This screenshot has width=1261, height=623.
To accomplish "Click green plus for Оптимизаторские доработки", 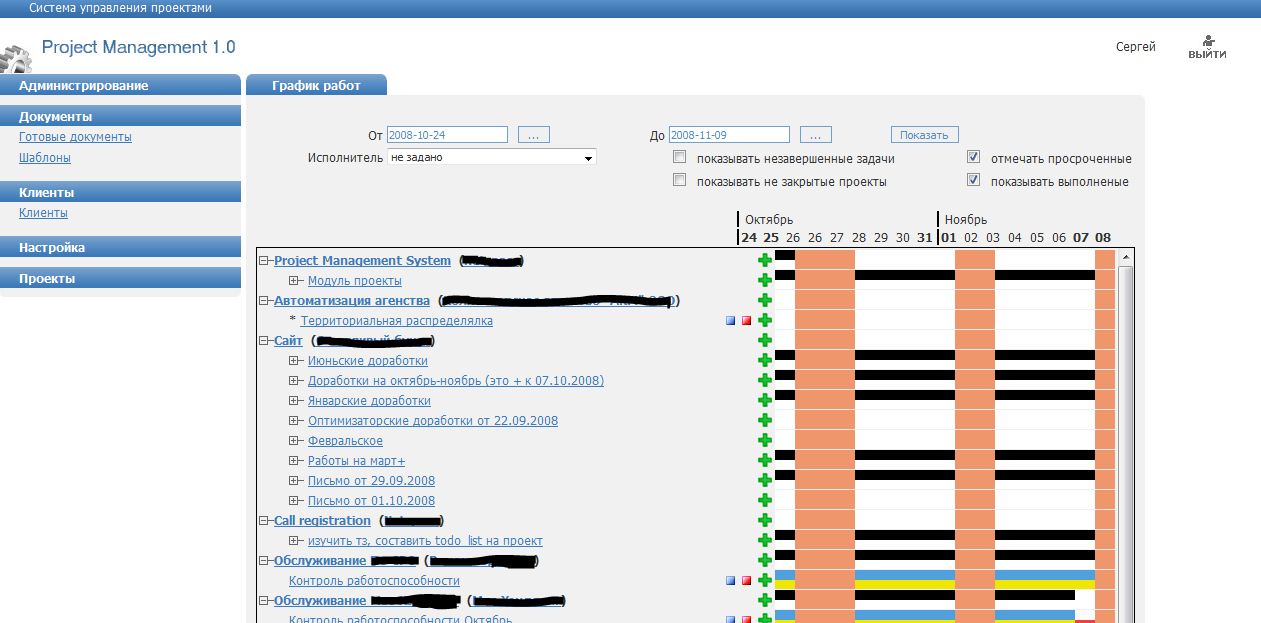I will [x=765, y=420].
